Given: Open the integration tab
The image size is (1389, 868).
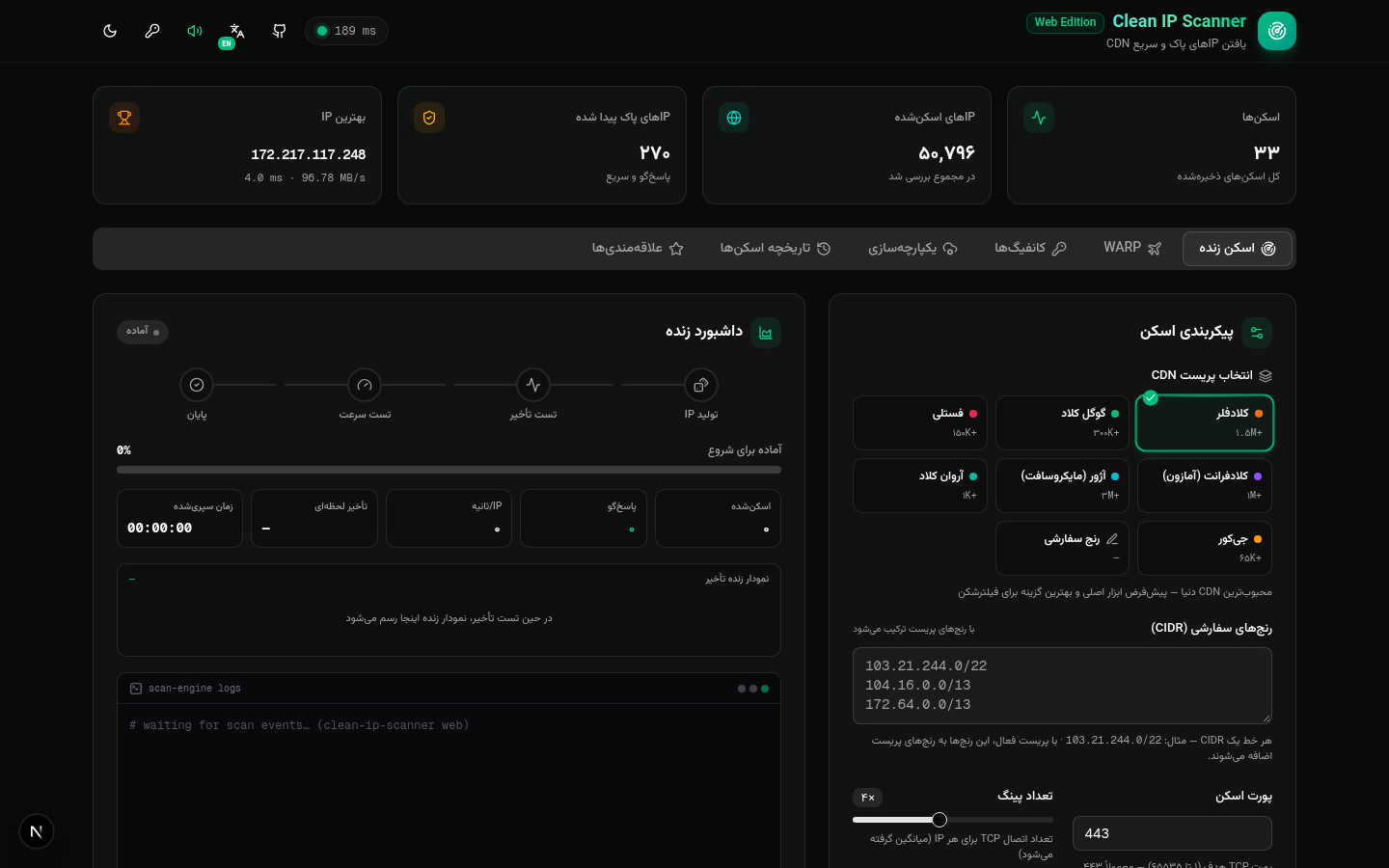Looking at the screenshot, I should (912, 249).
